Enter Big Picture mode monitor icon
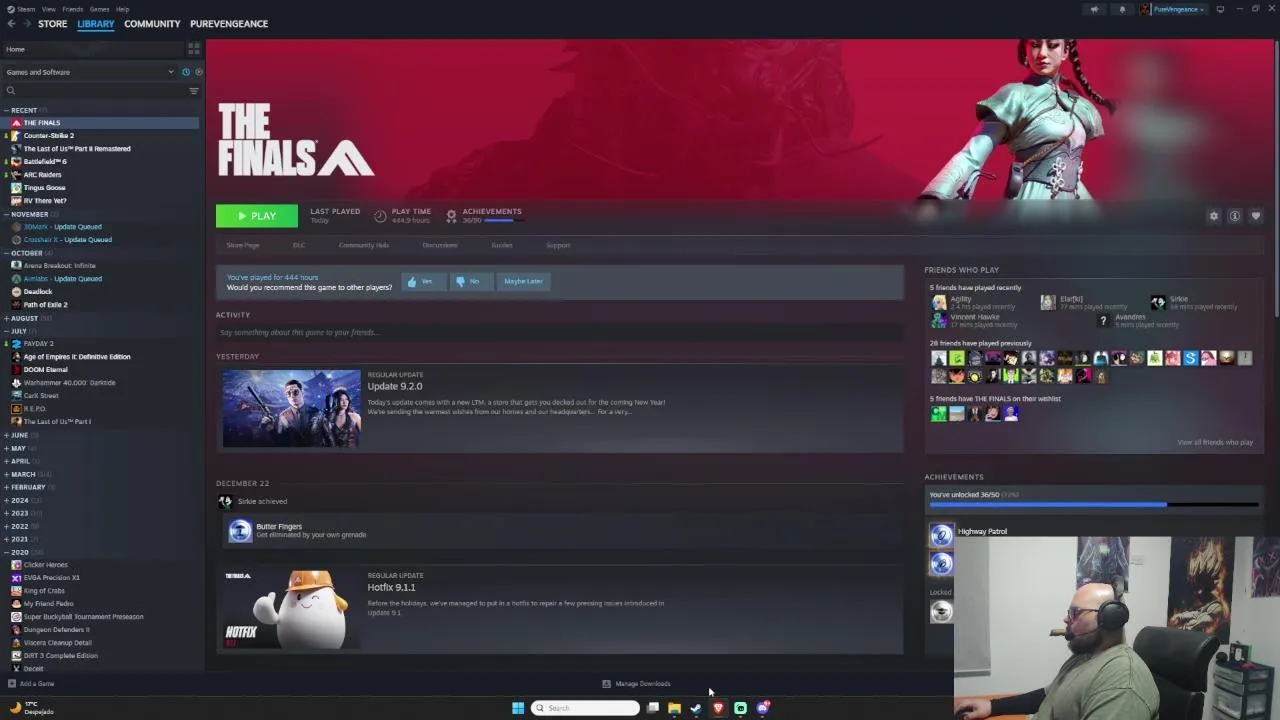Viewport: 1280px width, 720px height. (1220, 9)
